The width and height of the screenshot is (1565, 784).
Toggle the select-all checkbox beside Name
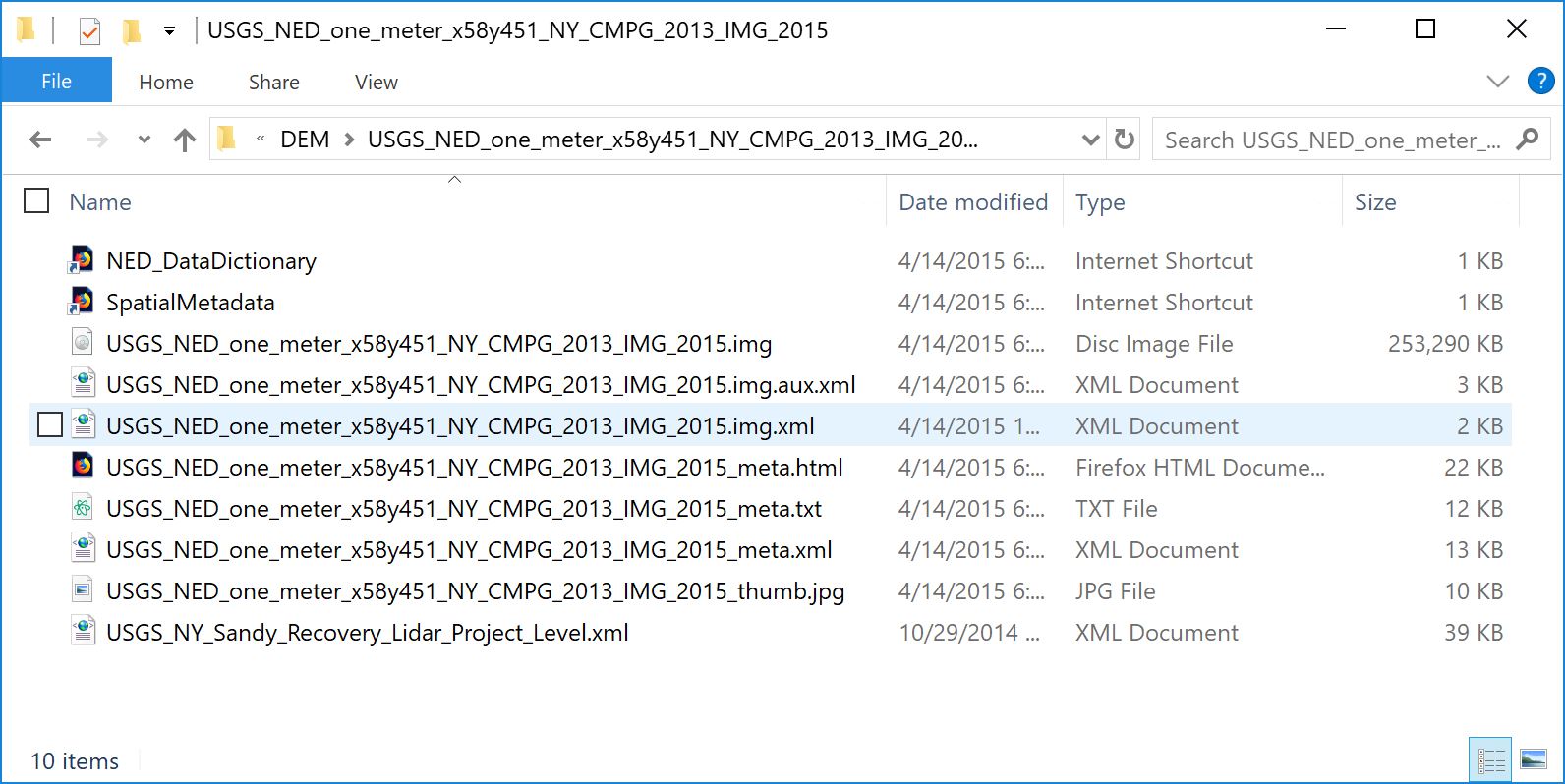click(36, 201)
